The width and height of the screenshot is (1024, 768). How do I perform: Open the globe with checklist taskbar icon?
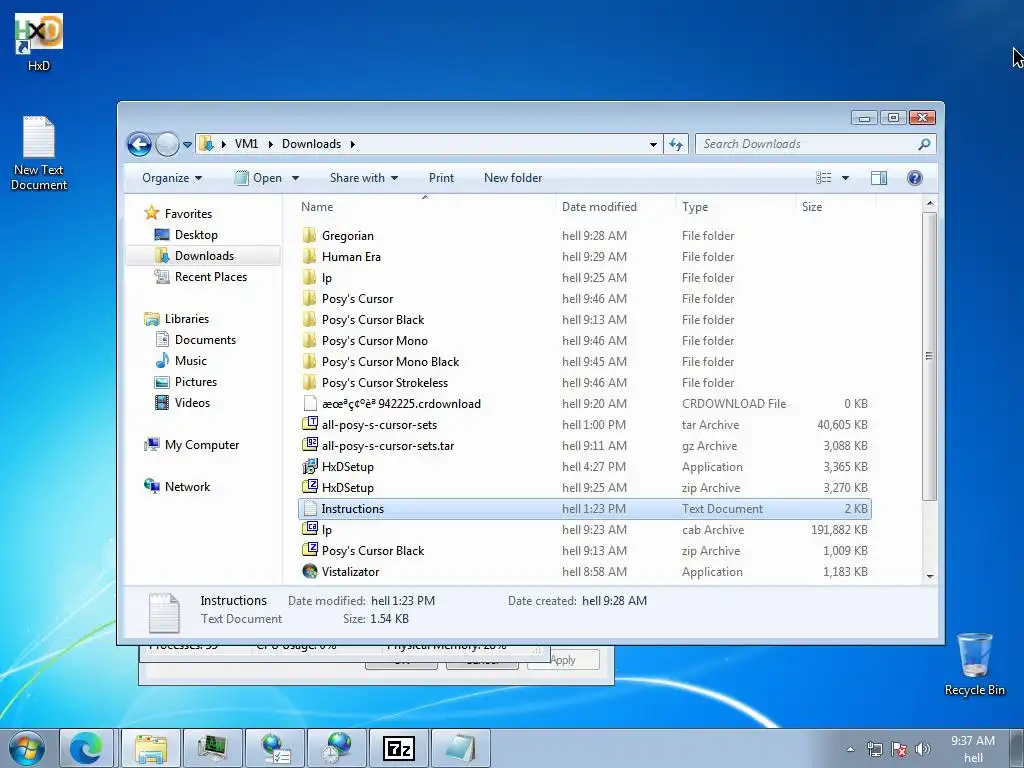(x=275, y=748)
